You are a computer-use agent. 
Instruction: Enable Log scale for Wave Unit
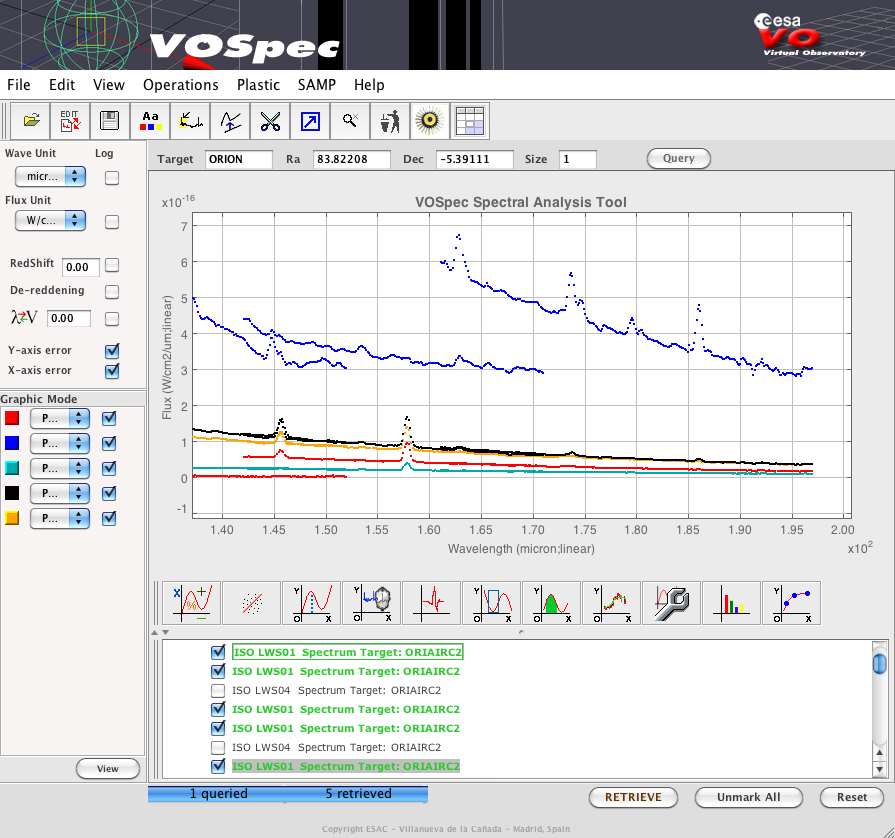(112, 178)
